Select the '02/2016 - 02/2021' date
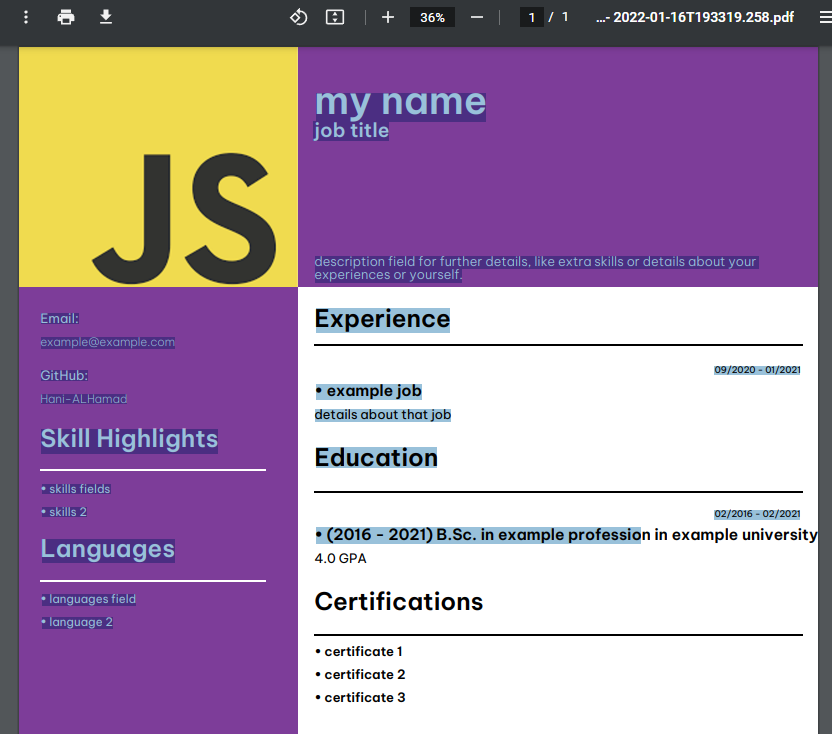The height and width of the screenshot is (734, 832). click(x=757, y=514)
